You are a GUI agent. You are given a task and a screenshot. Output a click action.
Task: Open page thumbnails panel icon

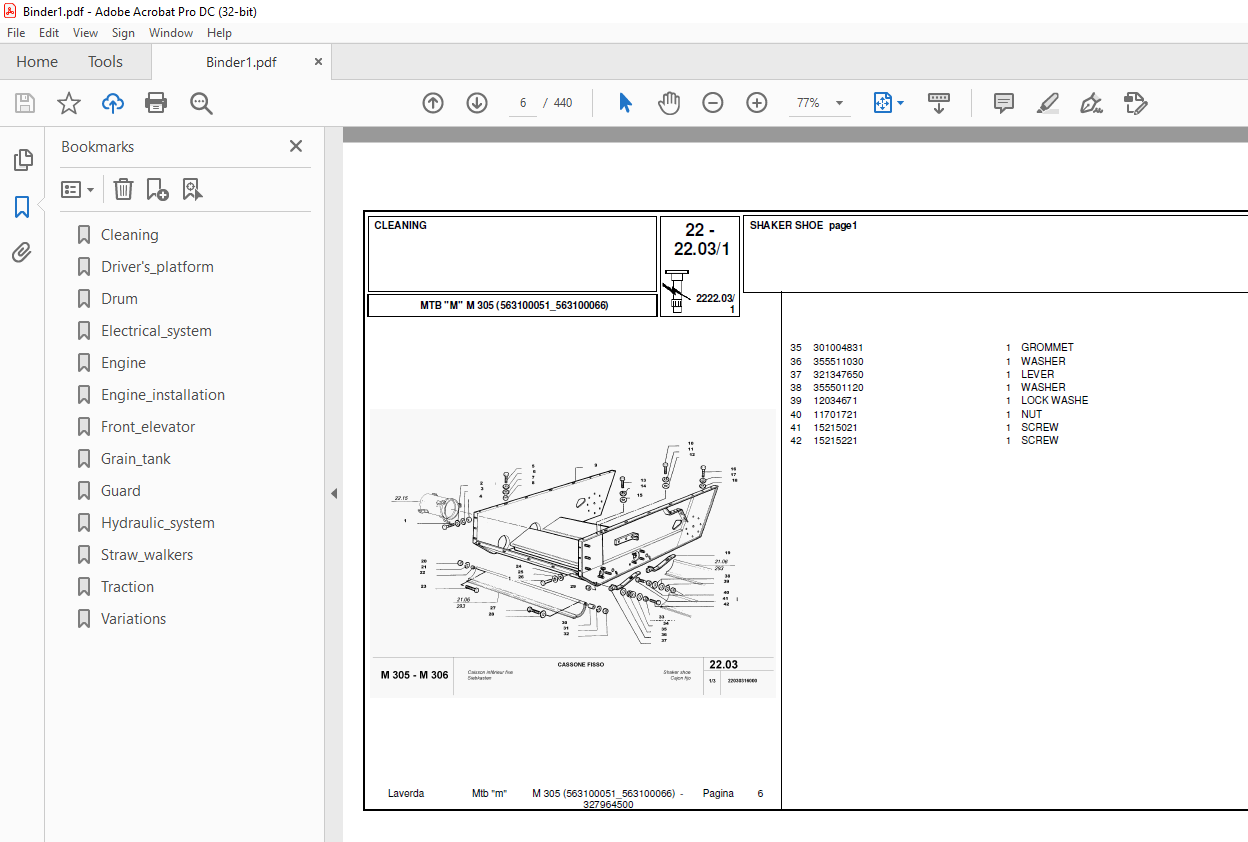tap(22, 160)
